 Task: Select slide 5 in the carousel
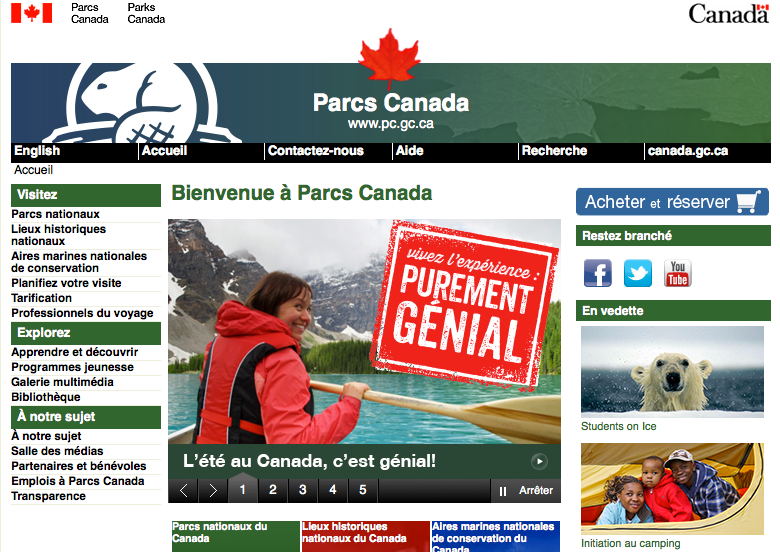363,490
